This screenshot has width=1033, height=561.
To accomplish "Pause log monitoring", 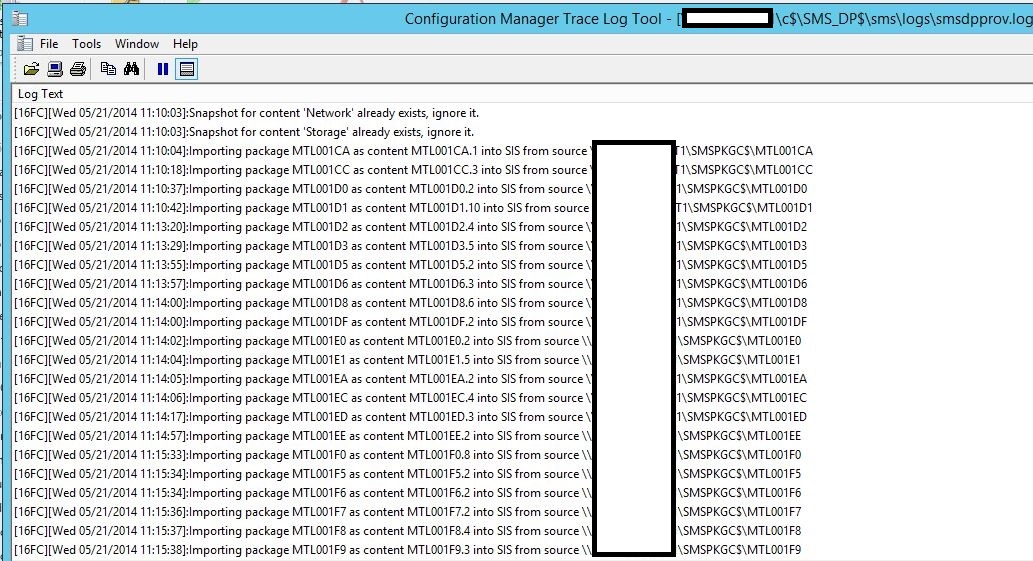I will tap(163, 69).
